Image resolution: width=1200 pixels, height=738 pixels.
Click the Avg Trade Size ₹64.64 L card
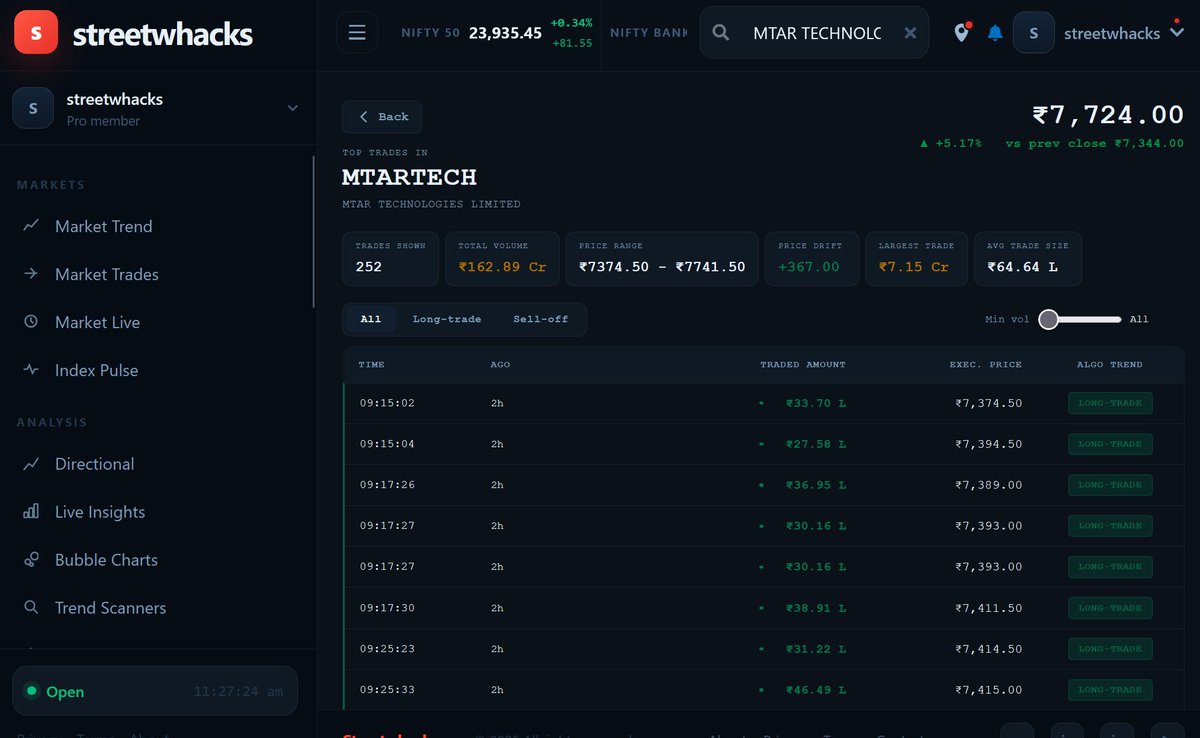click(x=1028, y=259)
